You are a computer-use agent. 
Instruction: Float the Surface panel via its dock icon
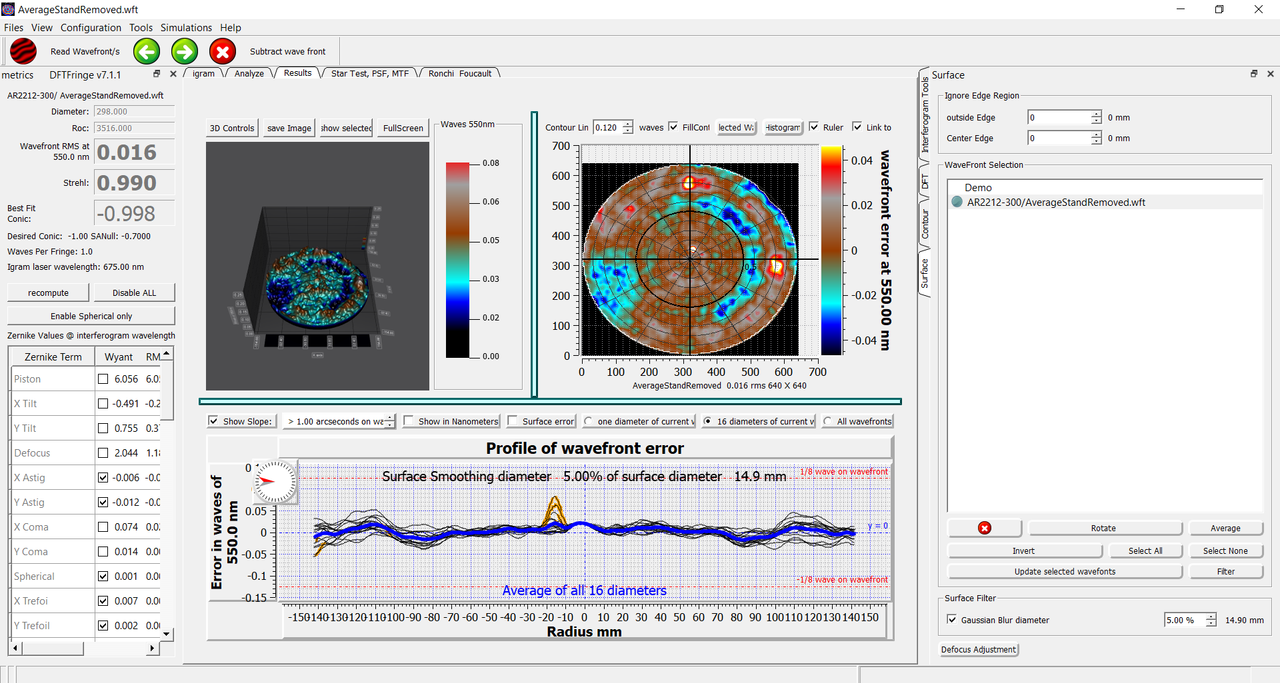click(1254, 74)
